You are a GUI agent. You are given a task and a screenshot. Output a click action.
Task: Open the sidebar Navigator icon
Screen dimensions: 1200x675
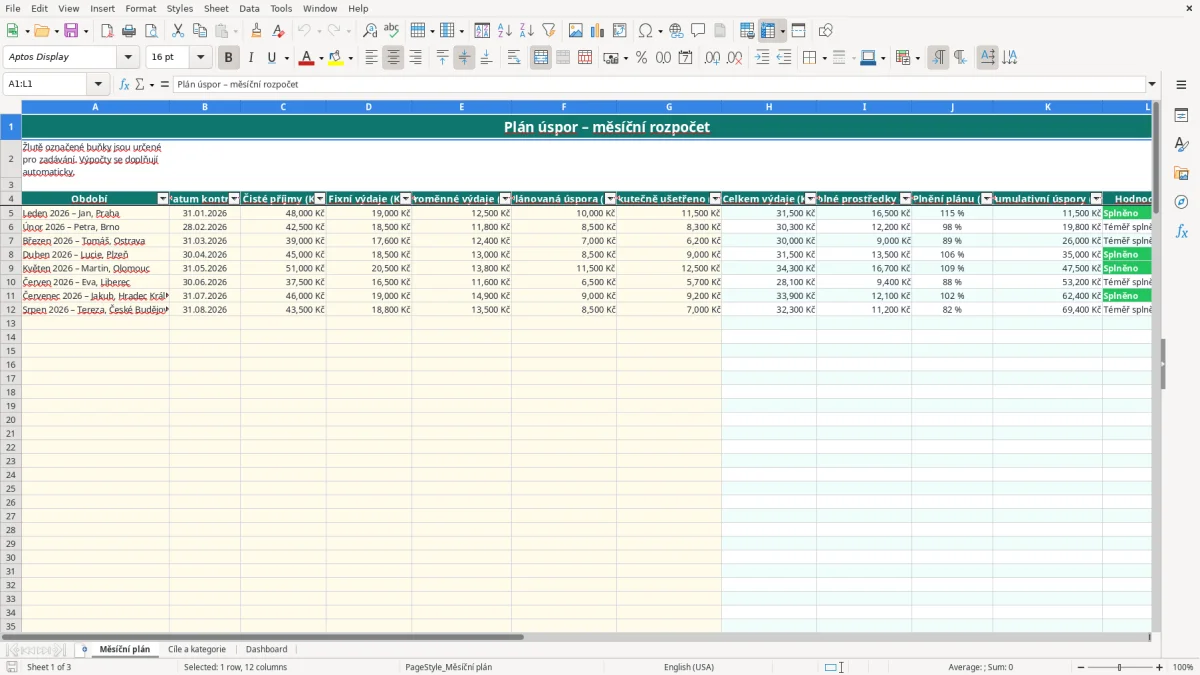(x=1181, y=202)
